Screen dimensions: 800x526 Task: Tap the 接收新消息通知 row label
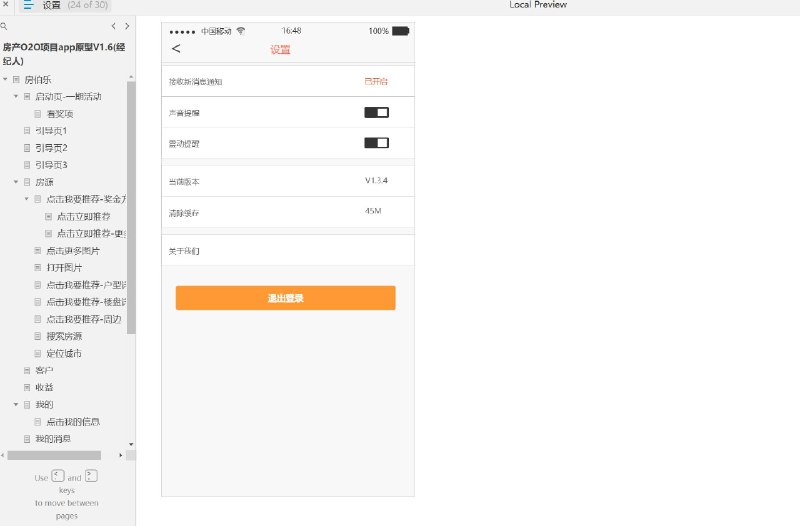[195, 82]
